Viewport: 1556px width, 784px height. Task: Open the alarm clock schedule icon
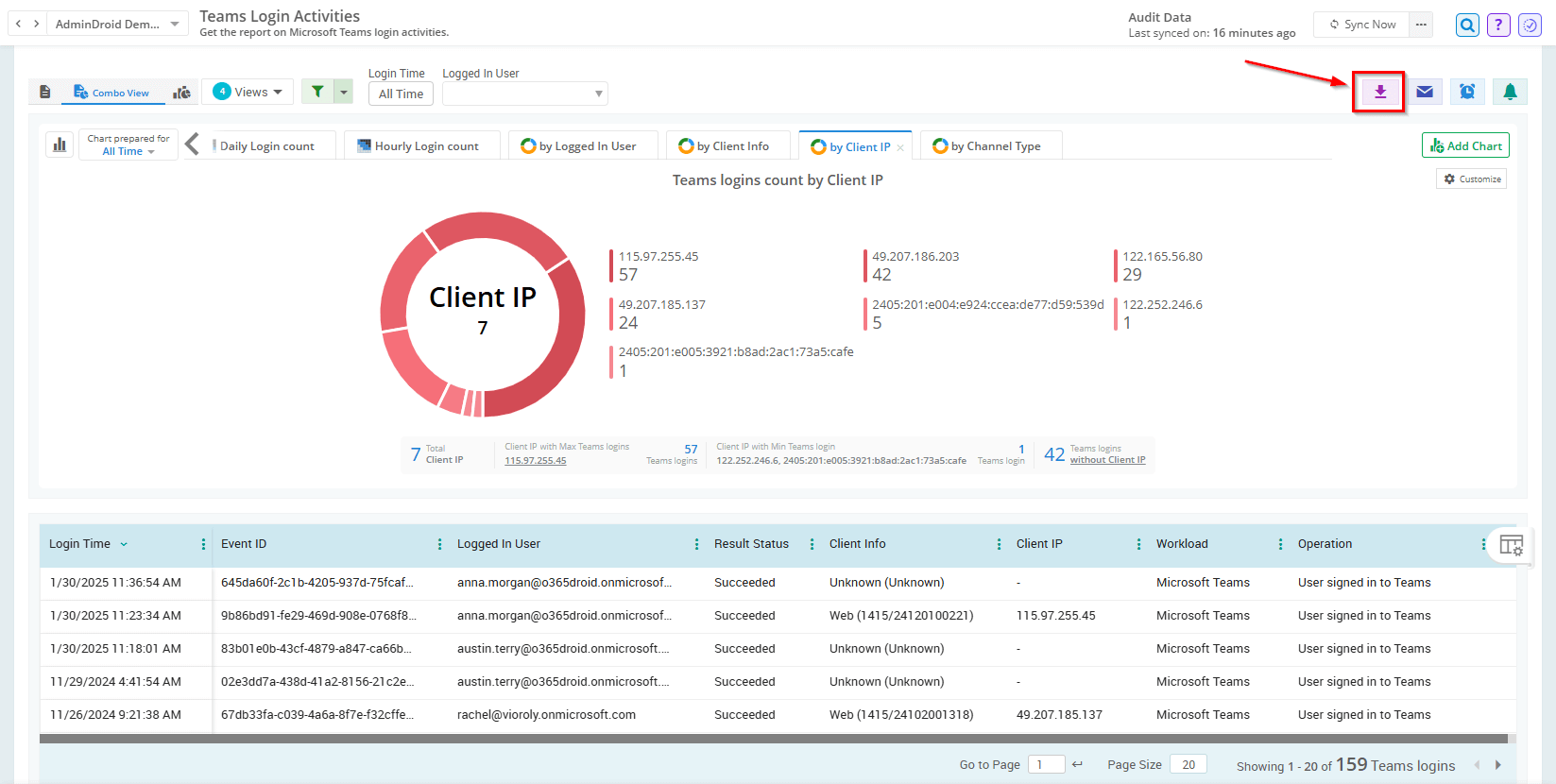[x=1467, y=92]
